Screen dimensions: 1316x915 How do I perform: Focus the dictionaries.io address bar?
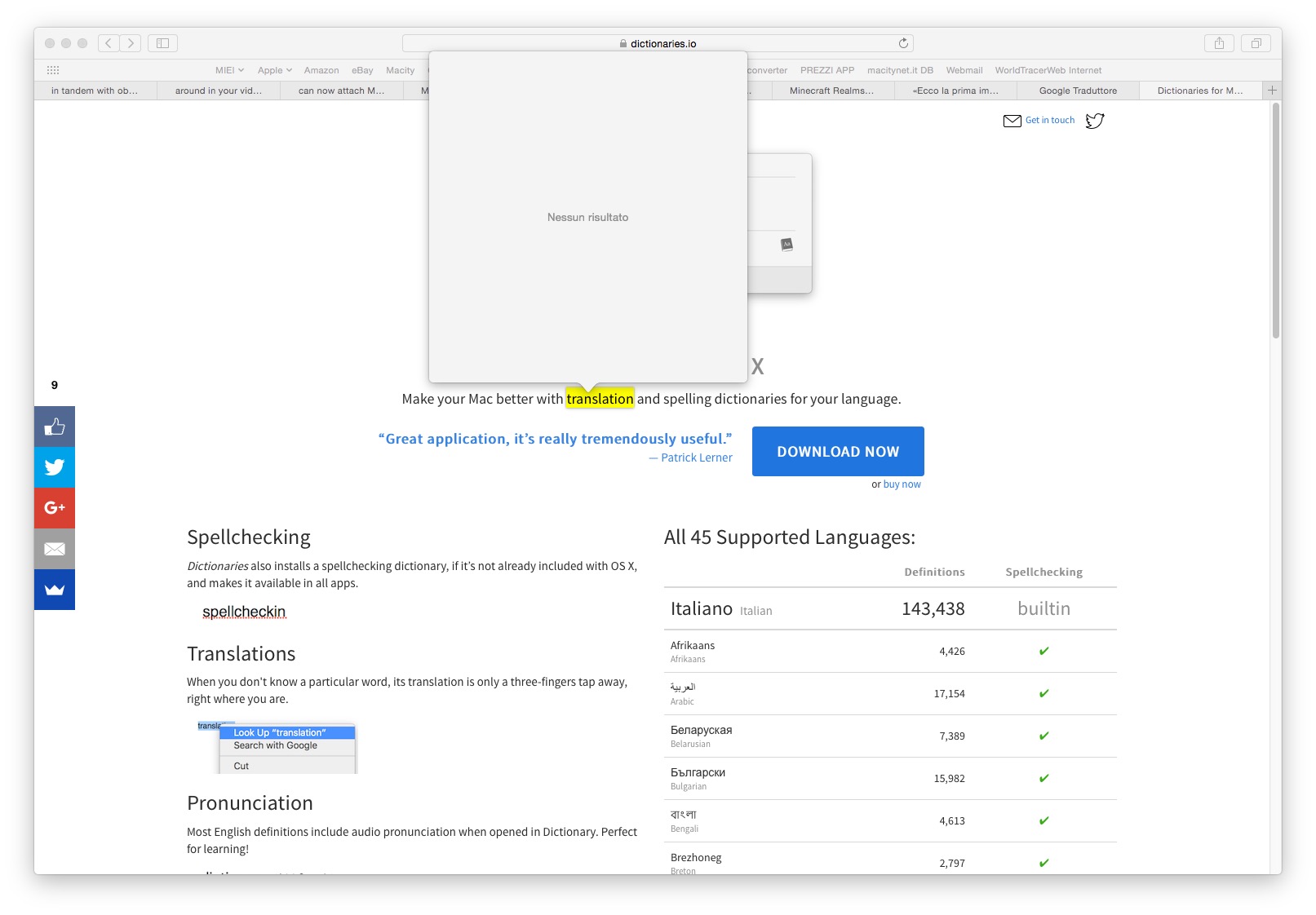658,43
